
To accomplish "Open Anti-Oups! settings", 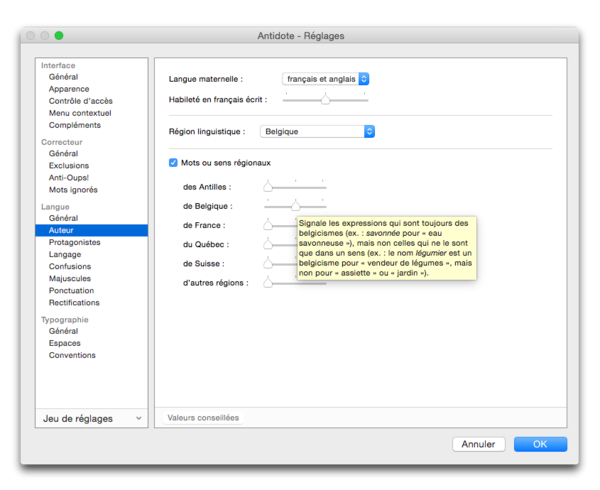I will tap(69, 178).
